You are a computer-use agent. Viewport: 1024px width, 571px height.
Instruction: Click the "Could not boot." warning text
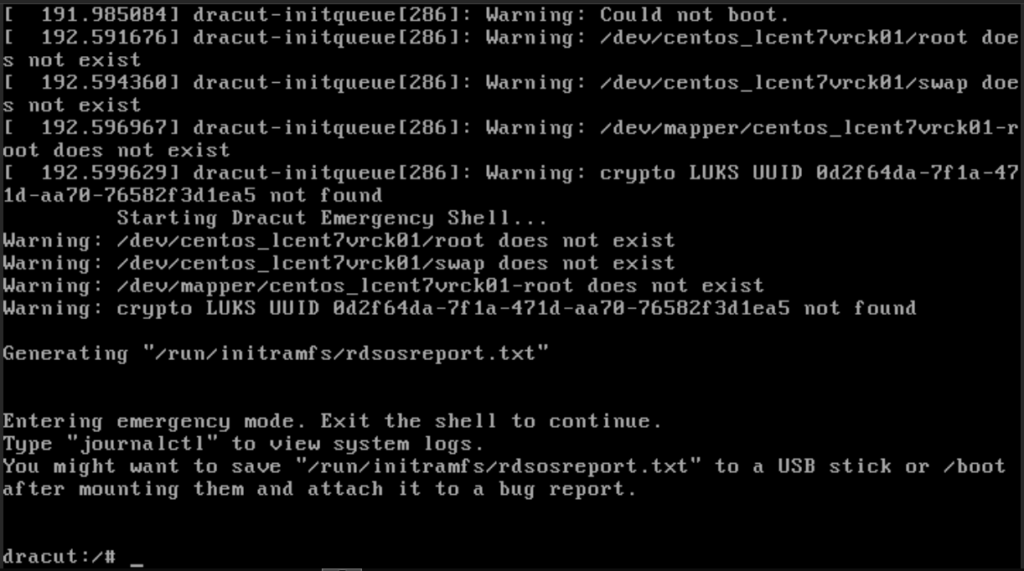(x=694, y=14)
